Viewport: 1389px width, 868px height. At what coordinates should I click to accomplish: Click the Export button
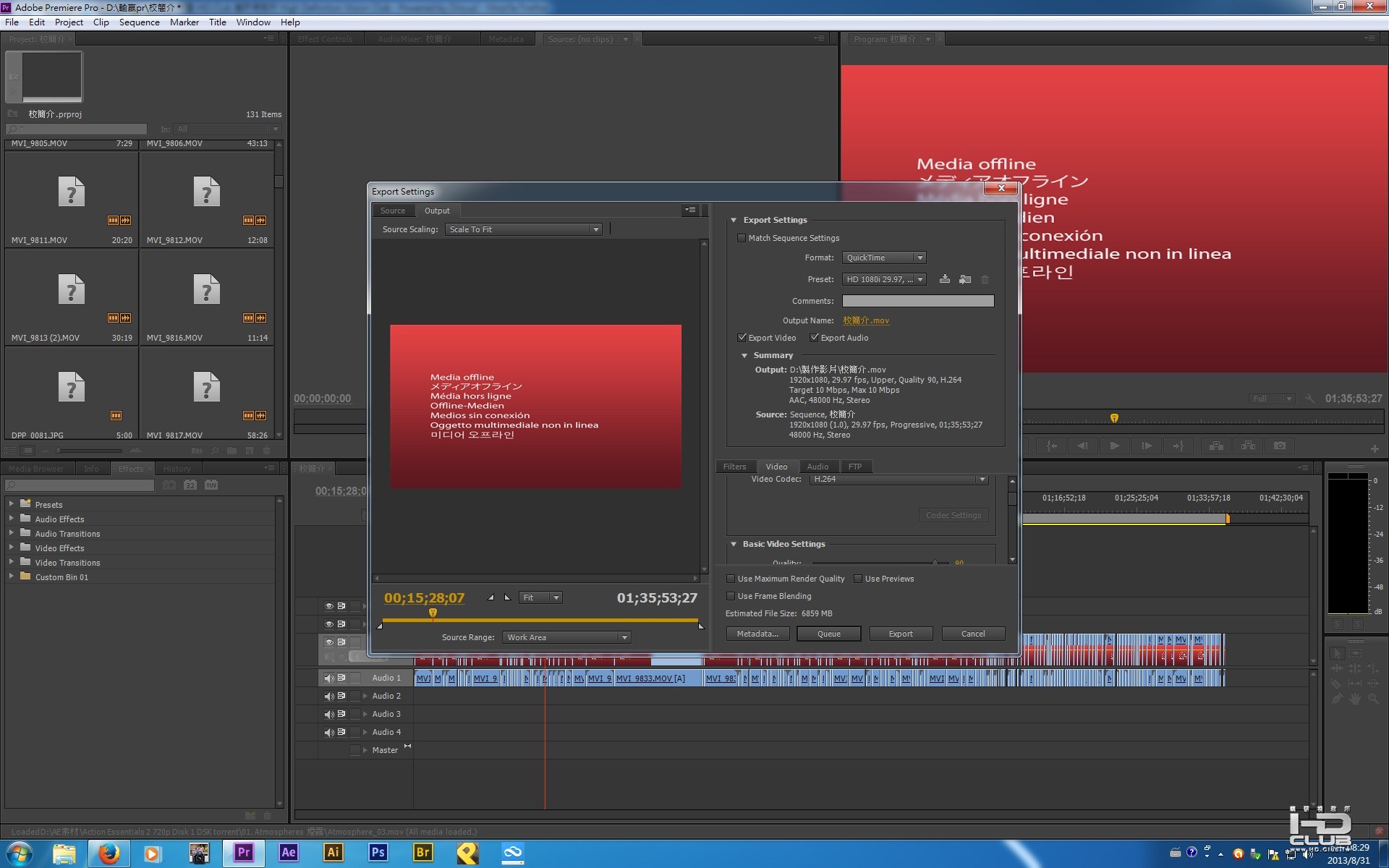[x=901, y=634]
